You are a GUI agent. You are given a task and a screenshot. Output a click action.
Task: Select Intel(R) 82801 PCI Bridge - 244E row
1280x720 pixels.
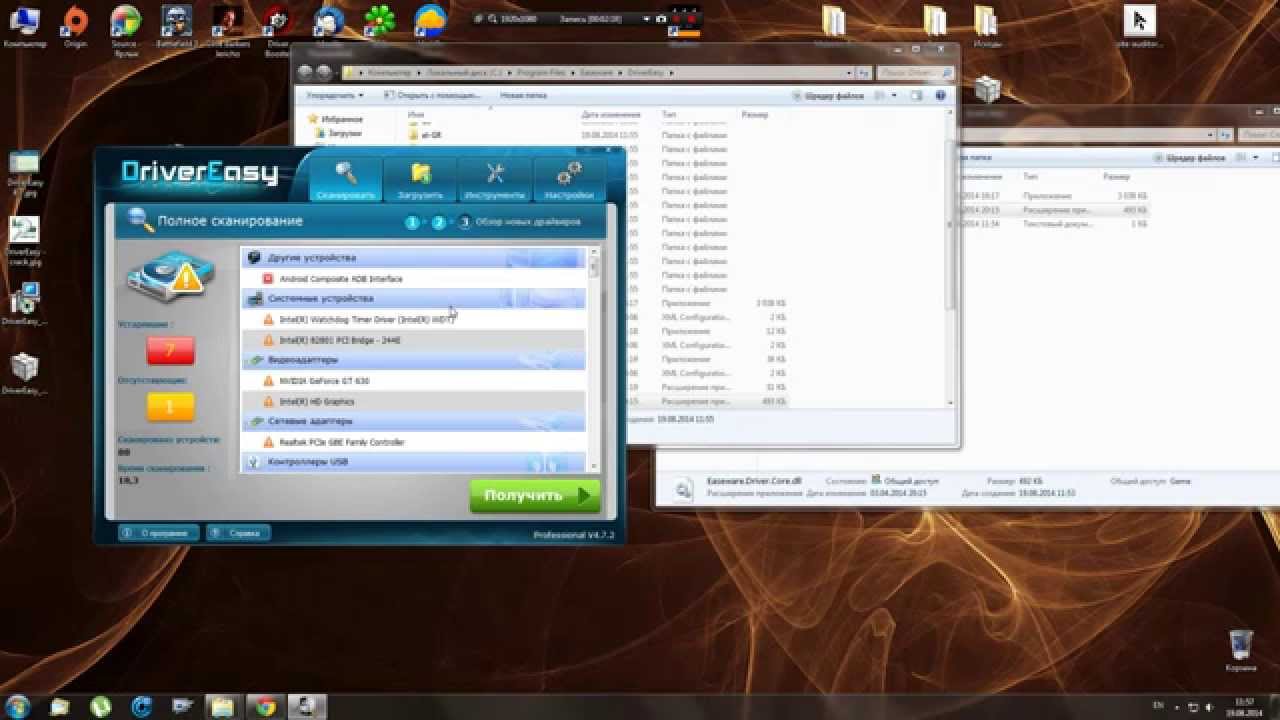[413, 340]
